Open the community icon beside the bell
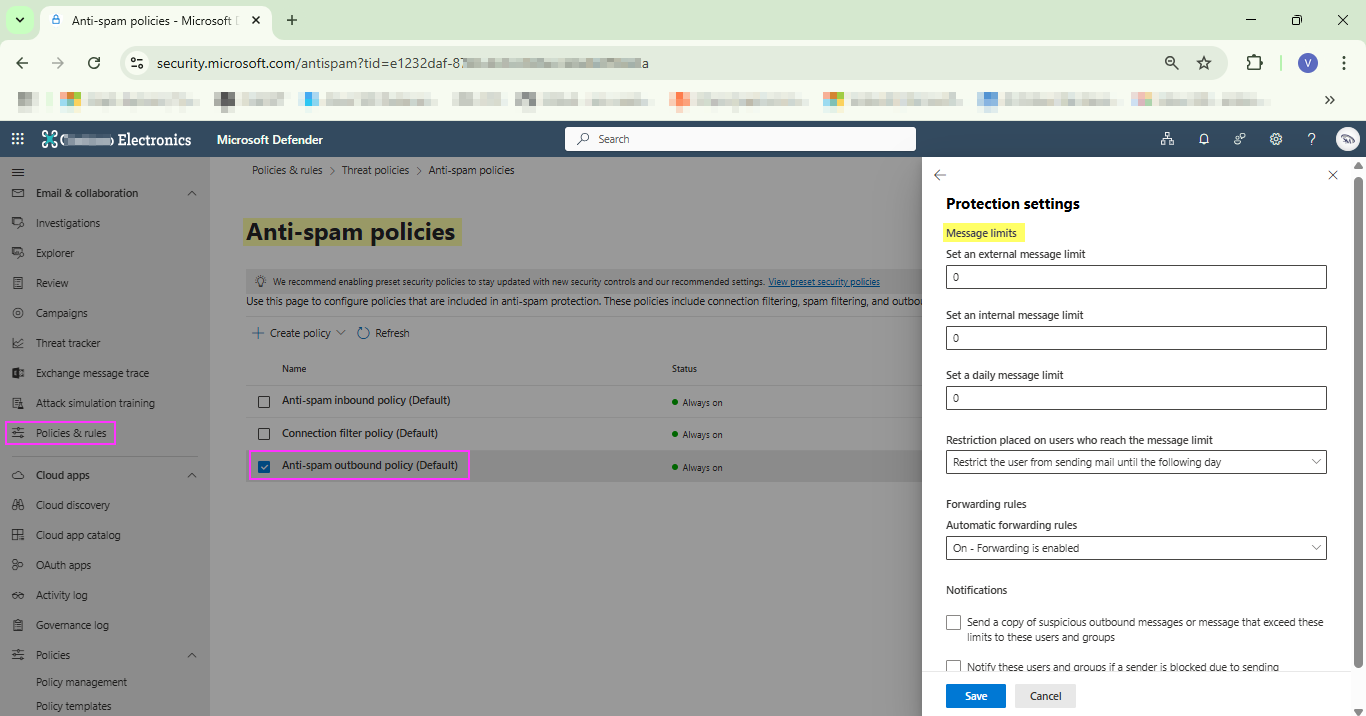 pos(1240,139)
